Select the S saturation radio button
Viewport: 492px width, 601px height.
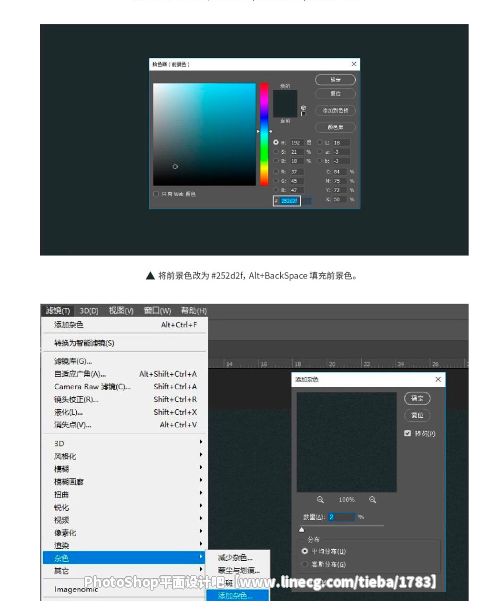[x=276, y=152]
